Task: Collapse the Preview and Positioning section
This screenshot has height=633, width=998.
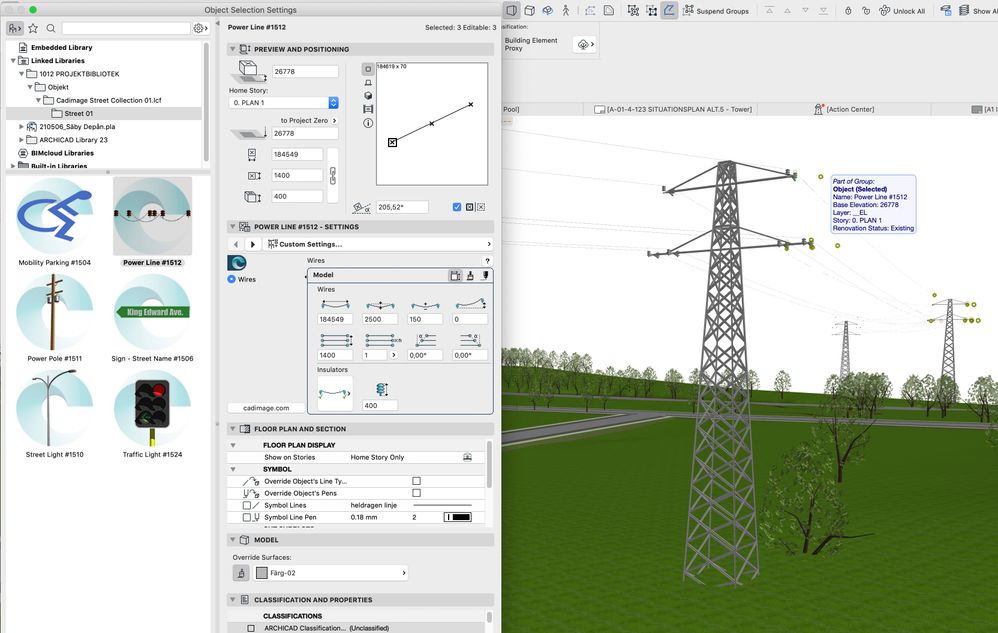Action: [233, 49]
